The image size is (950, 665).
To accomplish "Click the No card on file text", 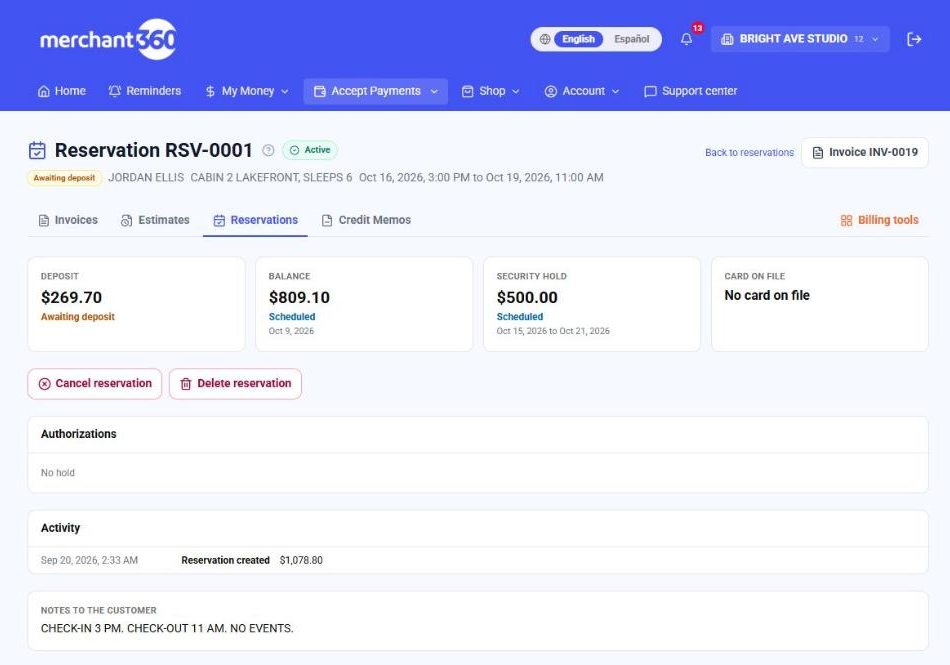I will (767, 296).
